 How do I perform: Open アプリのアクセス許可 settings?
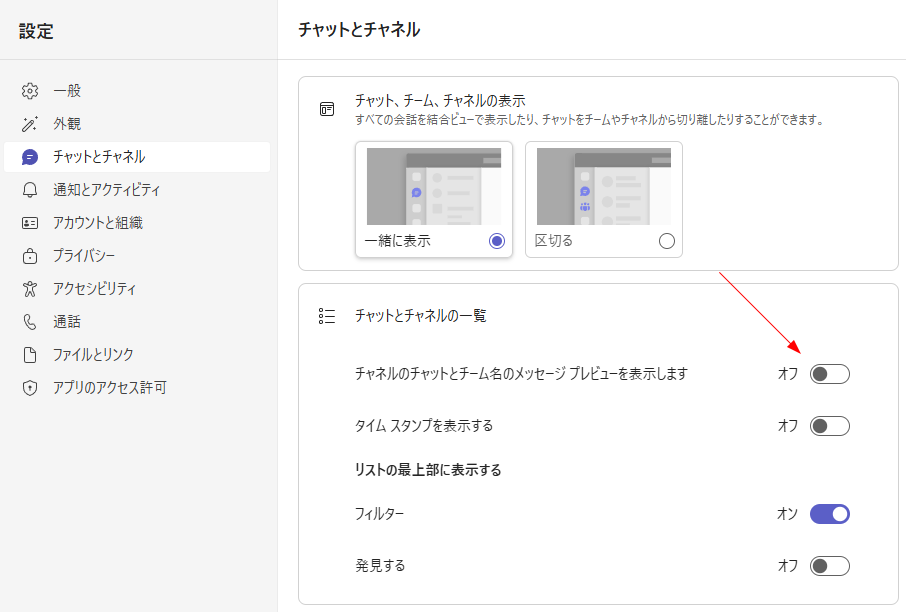137,387
